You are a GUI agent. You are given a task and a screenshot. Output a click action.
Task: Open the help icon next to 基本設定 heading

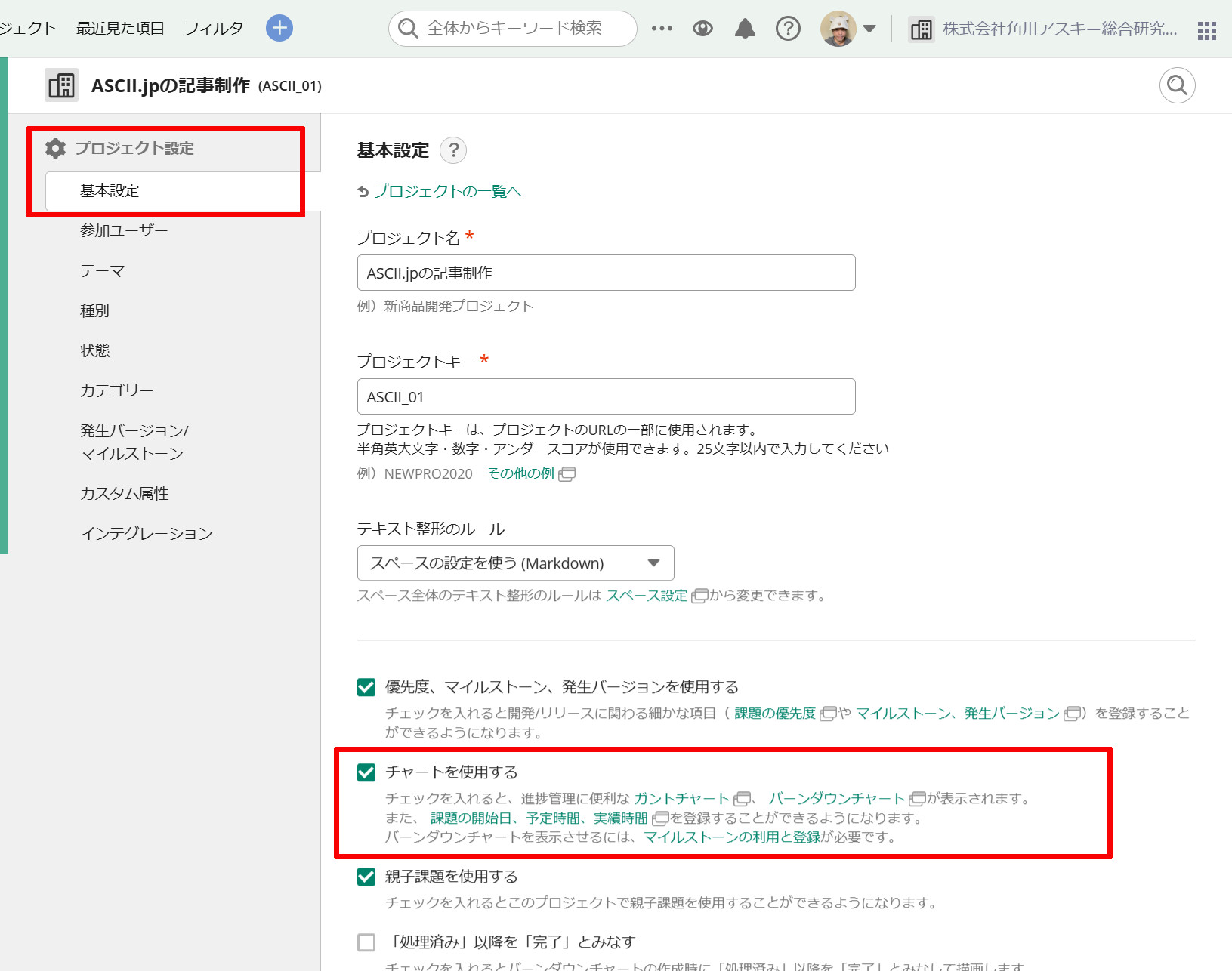click(453, 150)
